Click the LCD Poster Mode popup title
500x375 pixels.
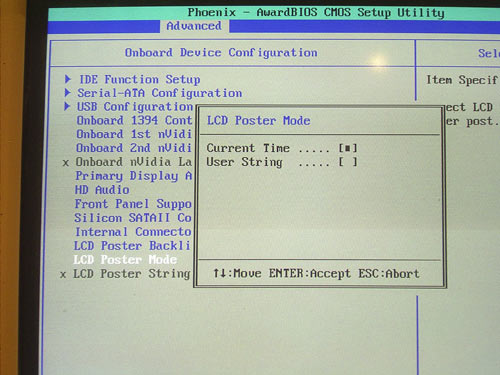[x=259, y=121]
